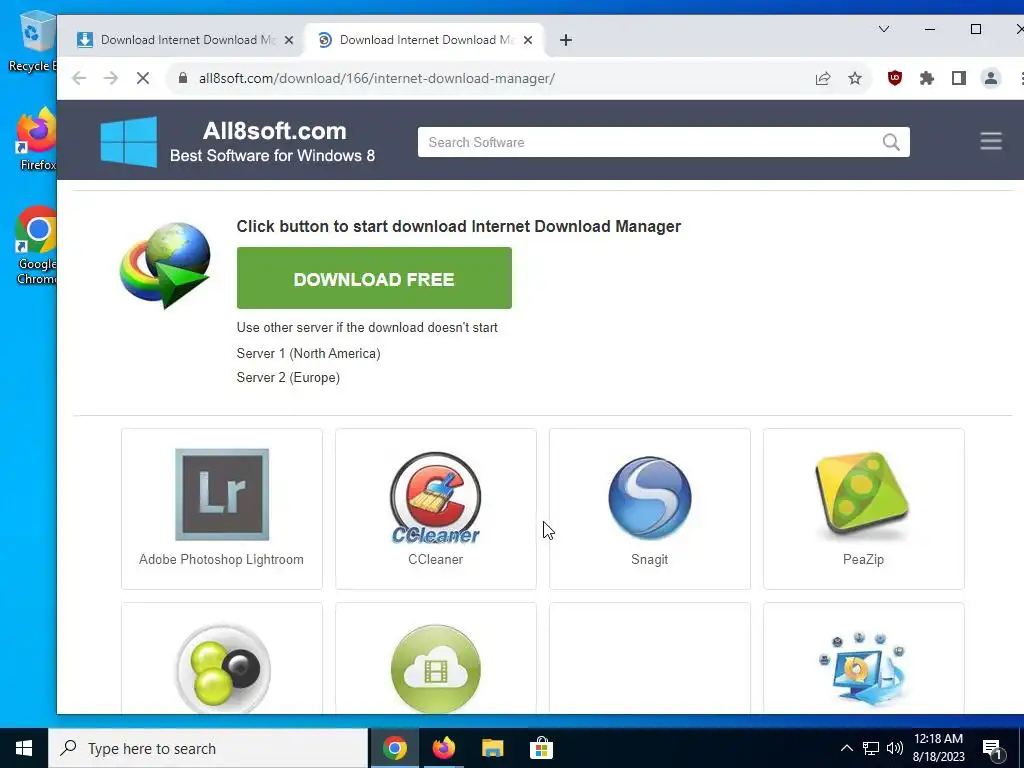Open a new browser tab

[x=566, y=40]
